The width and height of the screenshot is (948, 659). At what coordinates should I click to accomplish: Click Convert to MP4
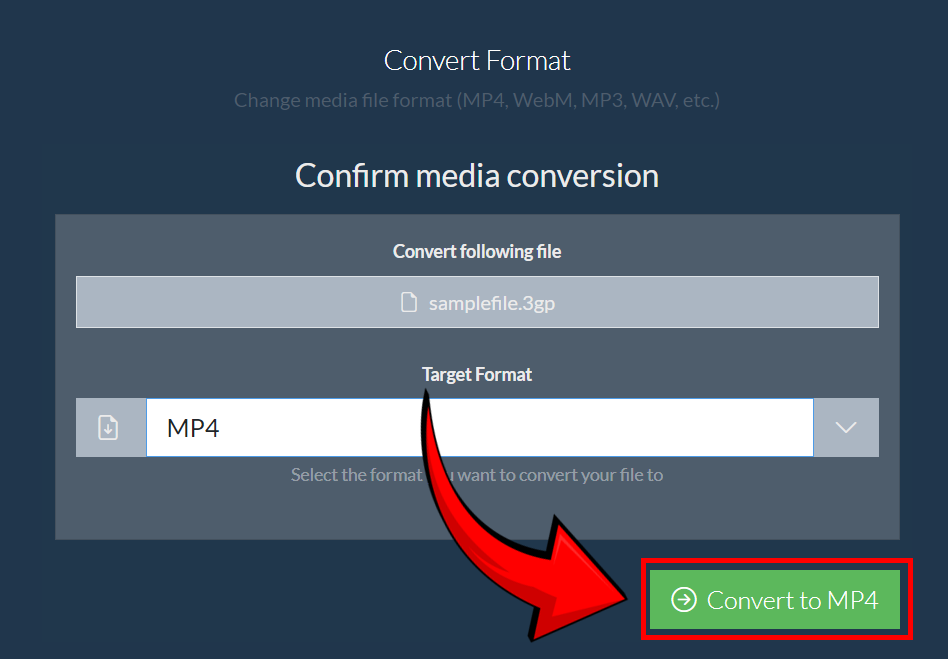coord(776,600)
